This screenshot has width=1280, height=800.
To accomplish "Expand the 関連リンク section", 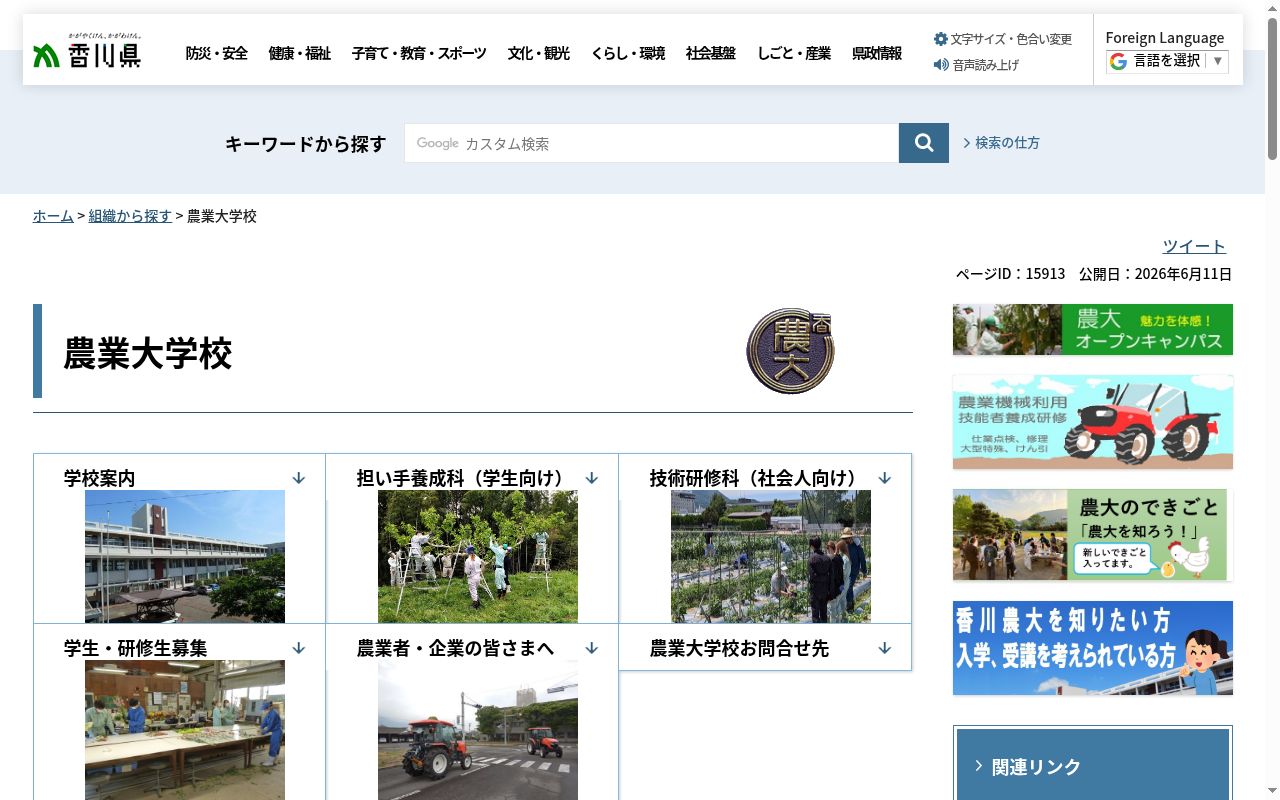I will click(x=1093, y=765).
